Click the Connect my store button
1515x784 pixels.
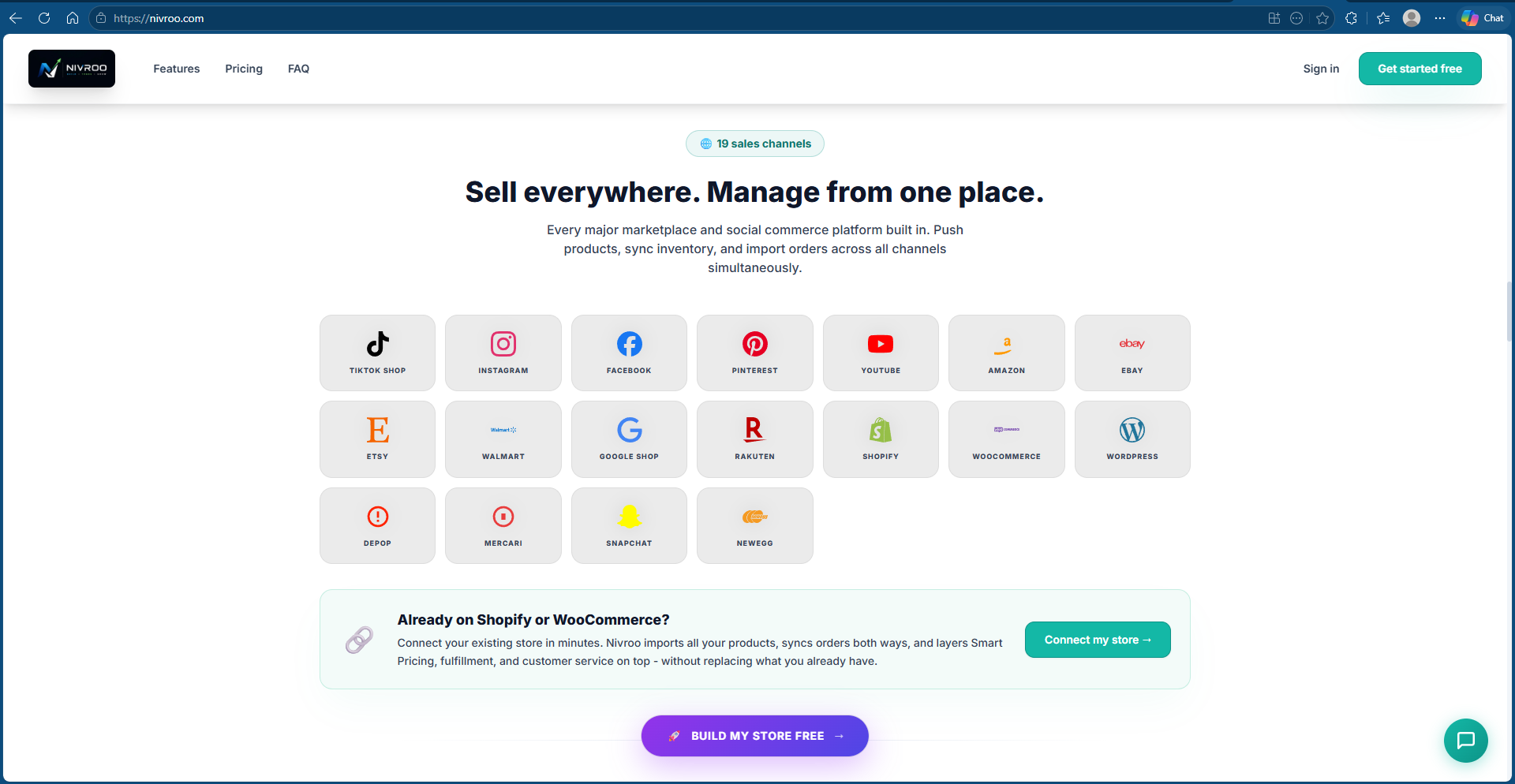pos(1098,640)
